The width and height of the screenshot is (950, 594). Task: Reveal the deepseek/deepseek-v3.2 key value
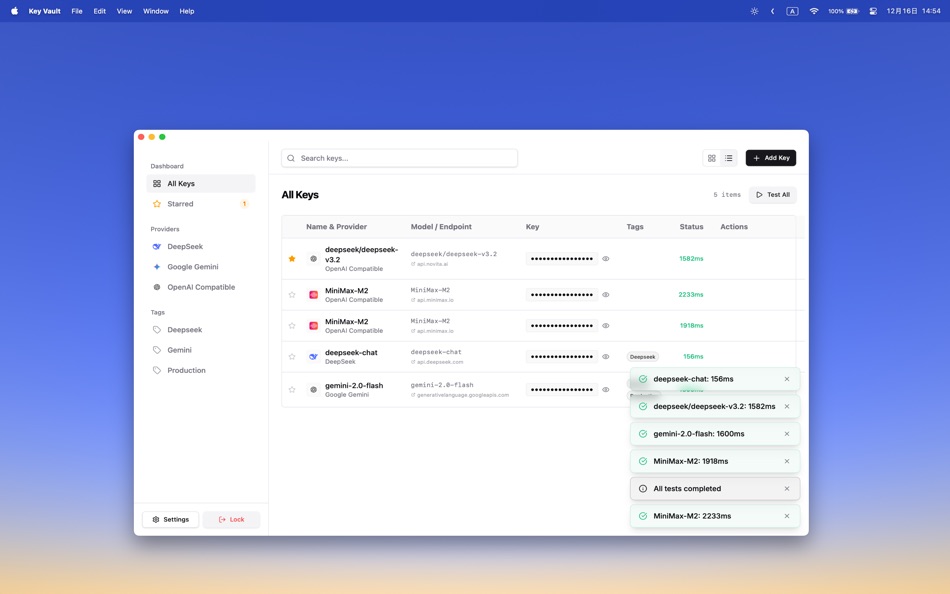[605, 259]
